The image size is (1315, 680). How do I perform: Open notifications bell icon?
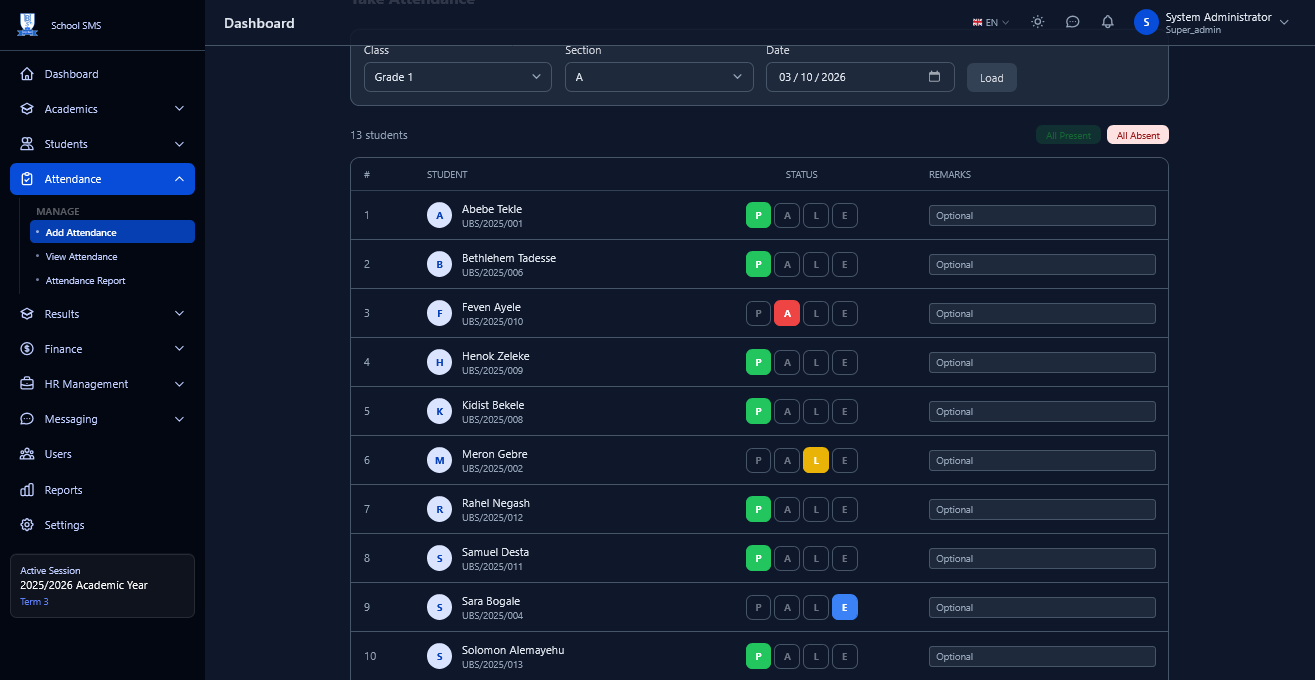[1108, 22]
